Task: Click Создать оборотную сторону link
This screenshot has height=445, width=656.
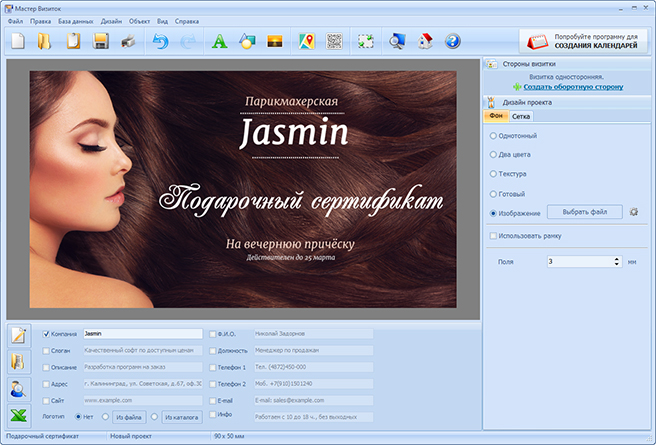Action: click(573, 87)
